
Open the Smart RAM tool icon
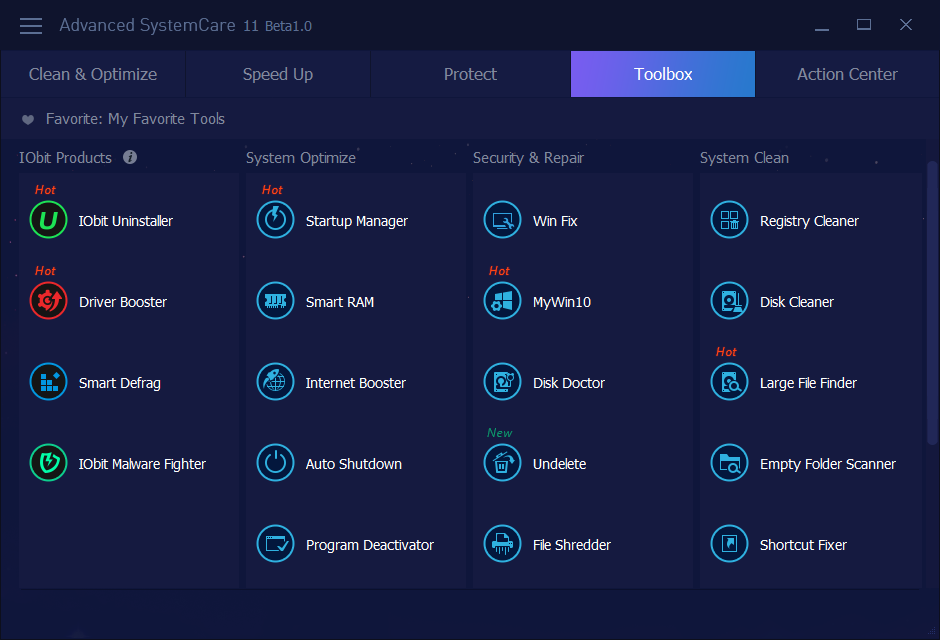[275, 302]
